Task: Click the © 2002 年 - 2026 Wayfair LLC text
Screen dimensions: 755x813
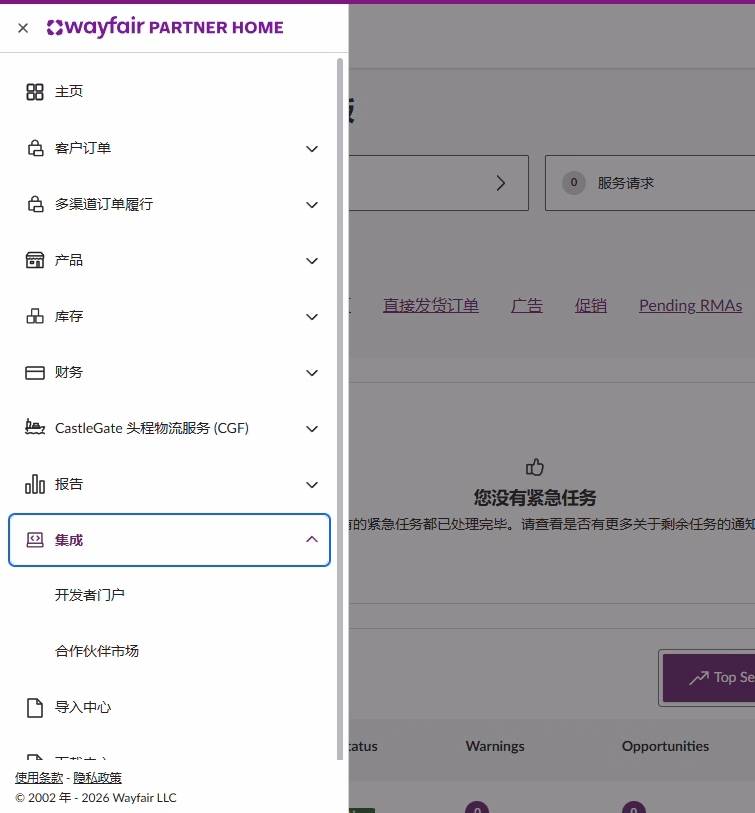Action: click(96, 798)
